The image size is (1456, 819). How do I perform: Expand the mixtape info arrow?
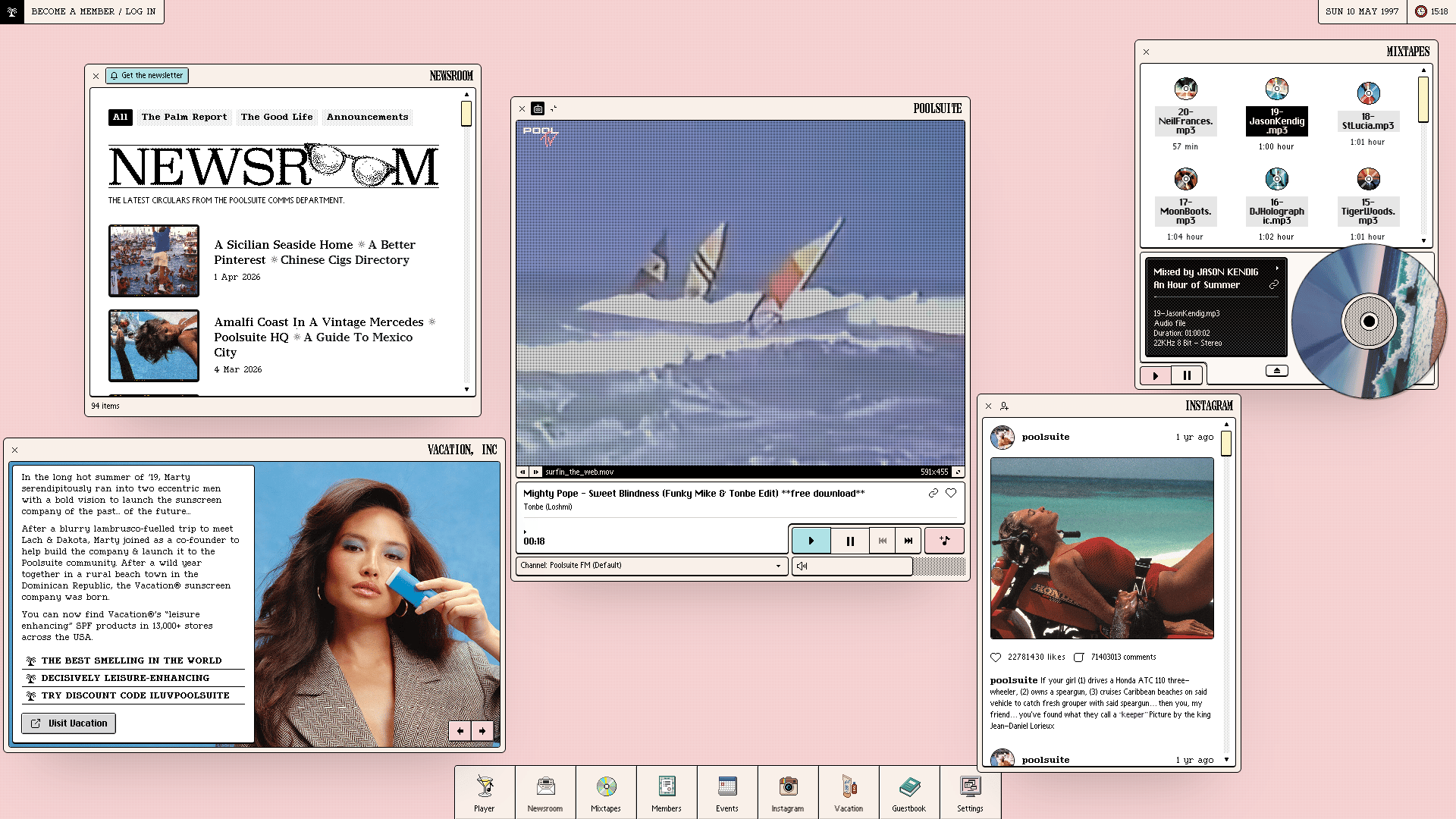pos(1277,268)
